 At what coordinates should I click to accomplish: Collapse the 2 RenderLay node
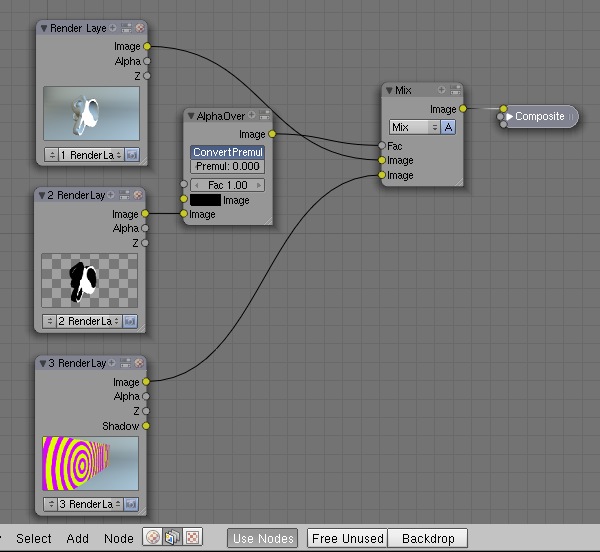tap(42, 195)
